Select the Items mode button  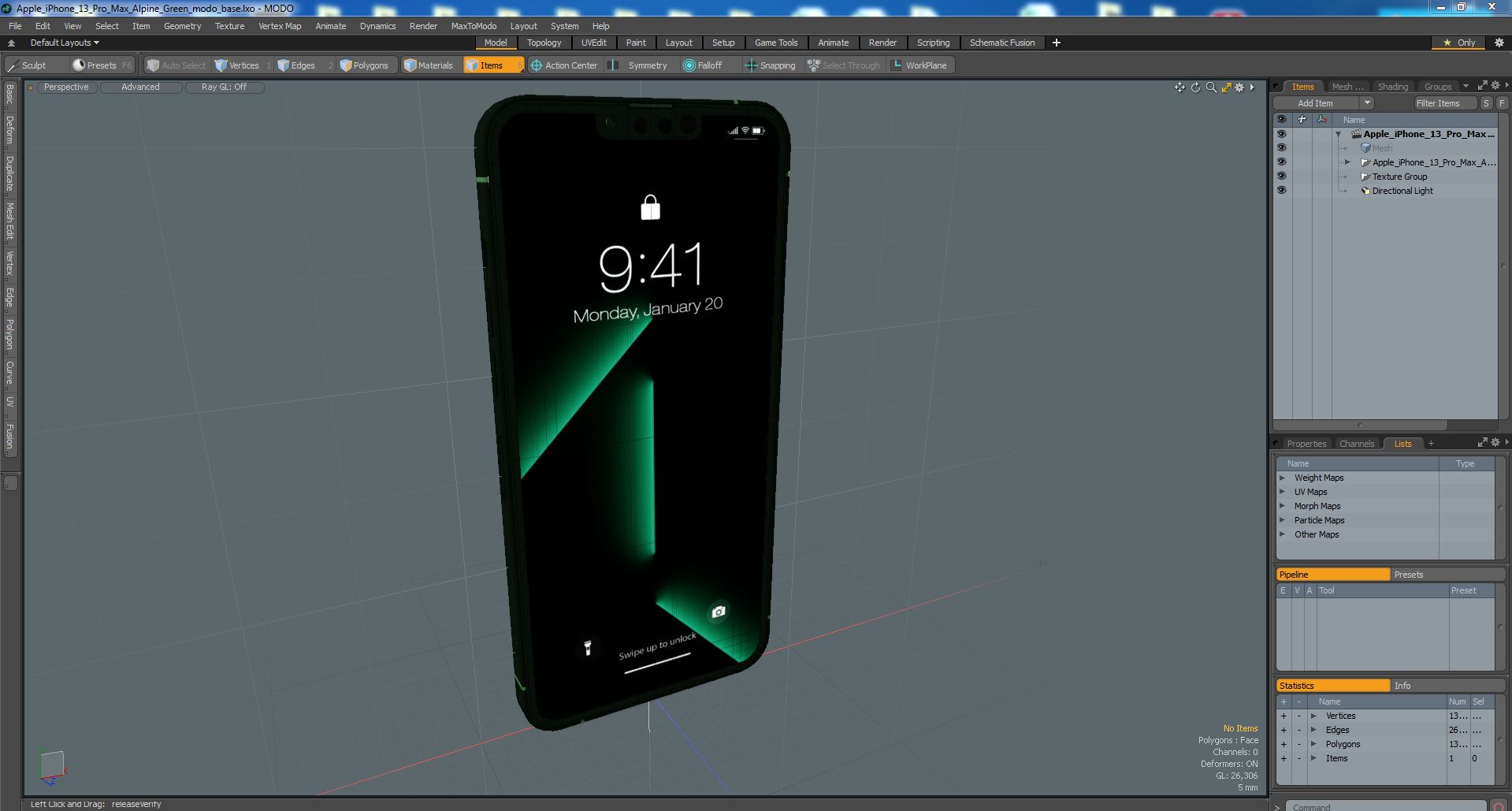492,65
